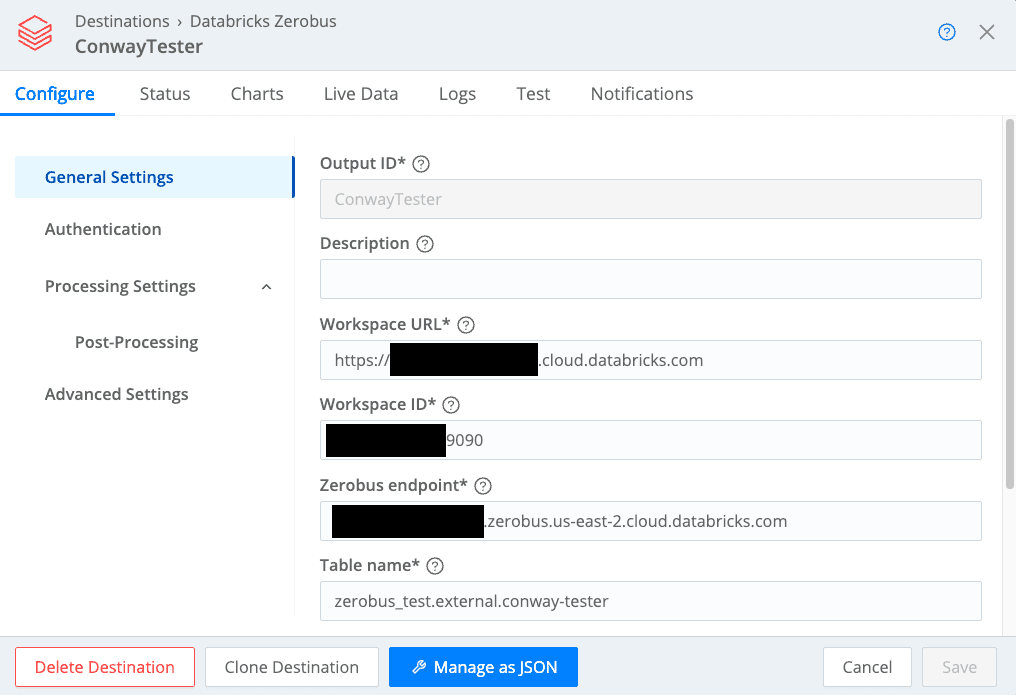The width and height of the screenshot is (1016, 695).
Task: View the Logs tab
Action: [x=457, y=95]
